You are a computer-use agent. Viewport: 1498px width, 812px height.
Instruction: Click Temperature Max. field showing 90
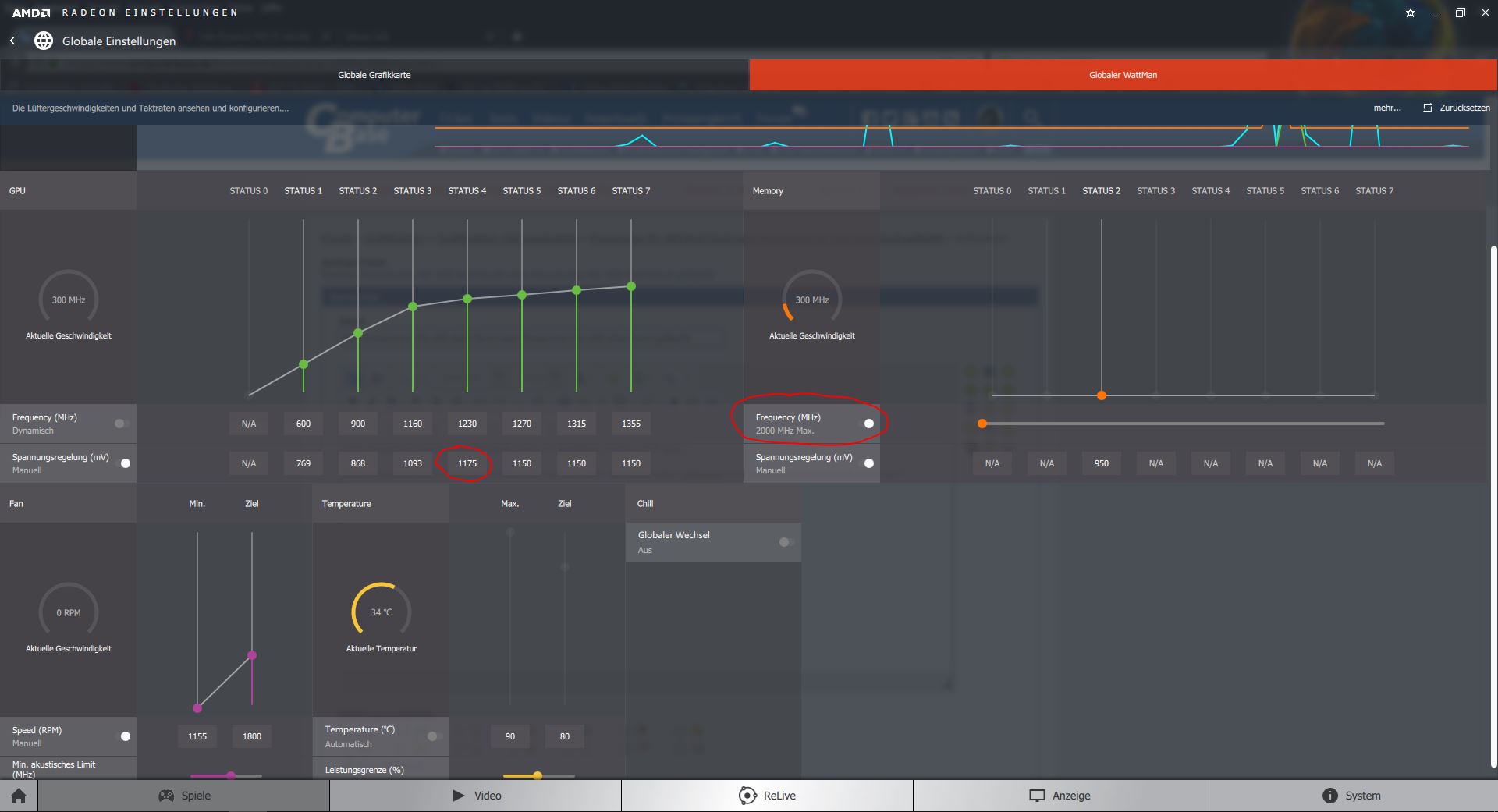tap(510, 736)
